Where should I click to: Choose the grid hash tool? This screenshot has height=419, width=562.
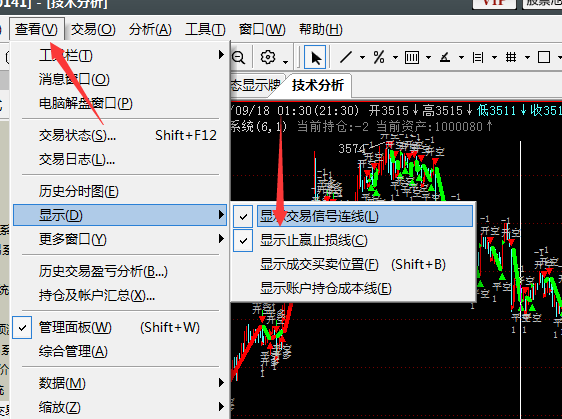coord(511,57)
